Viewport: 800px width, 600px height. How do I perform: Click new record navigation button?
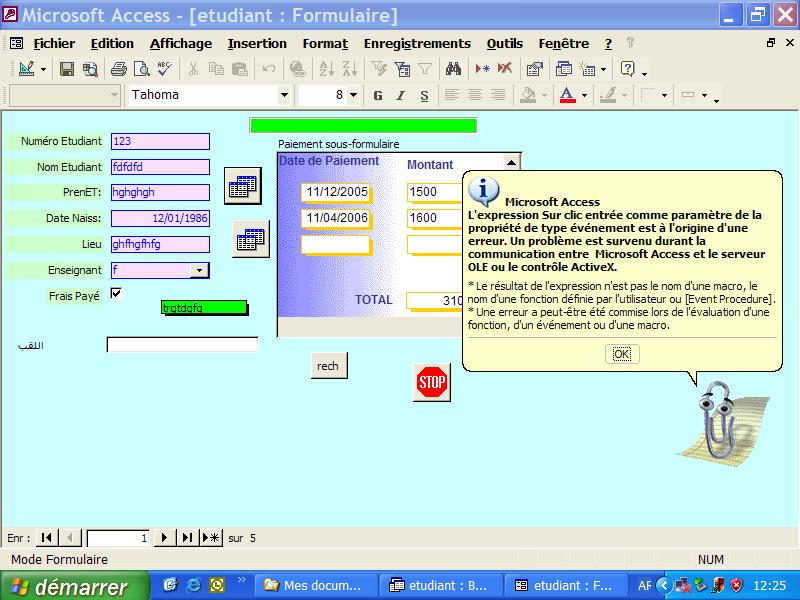coord(210,537)
